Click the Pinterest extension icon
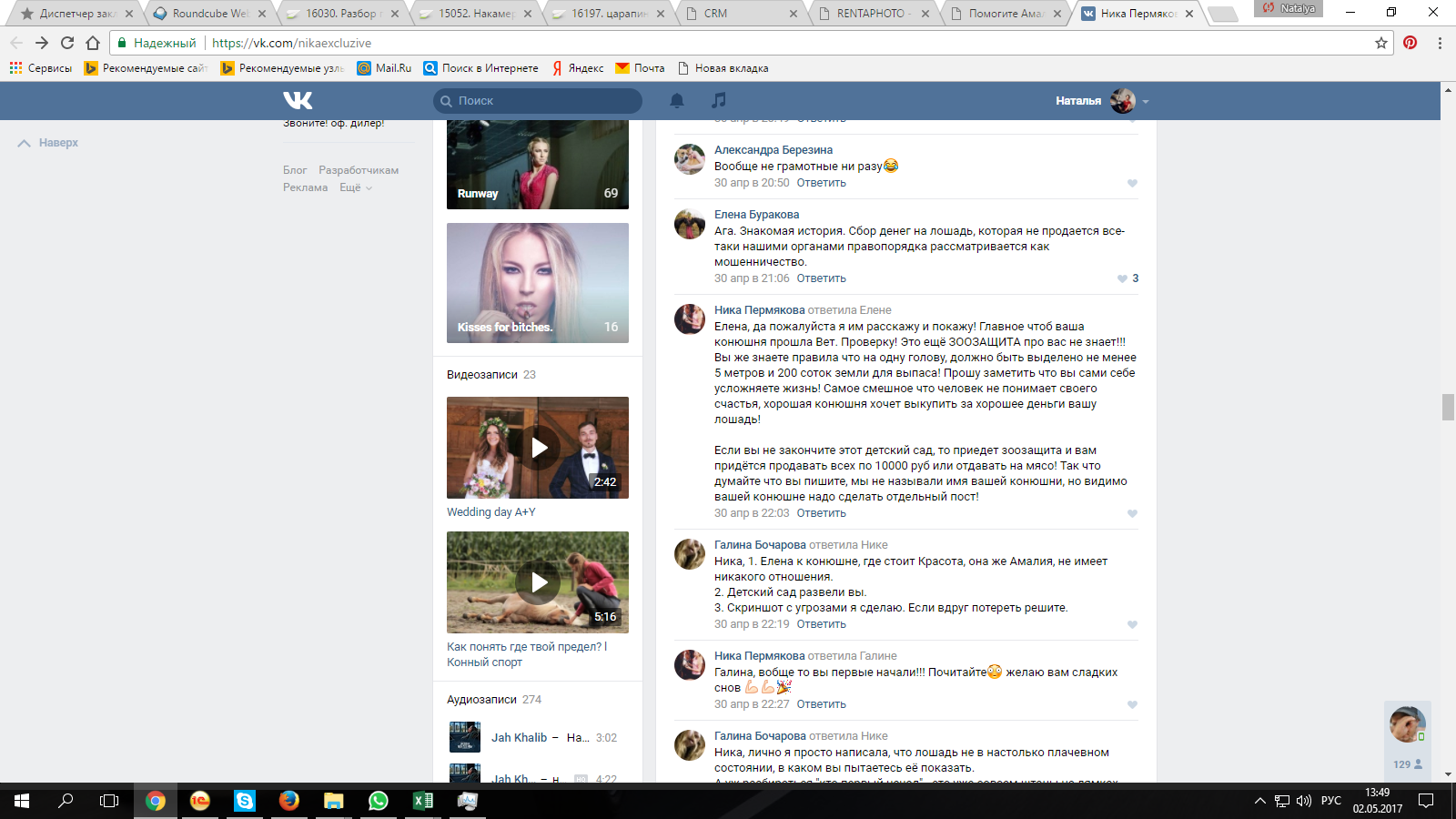The width and height of the screenshot is (1456, 819). [x=1410, y=43]
